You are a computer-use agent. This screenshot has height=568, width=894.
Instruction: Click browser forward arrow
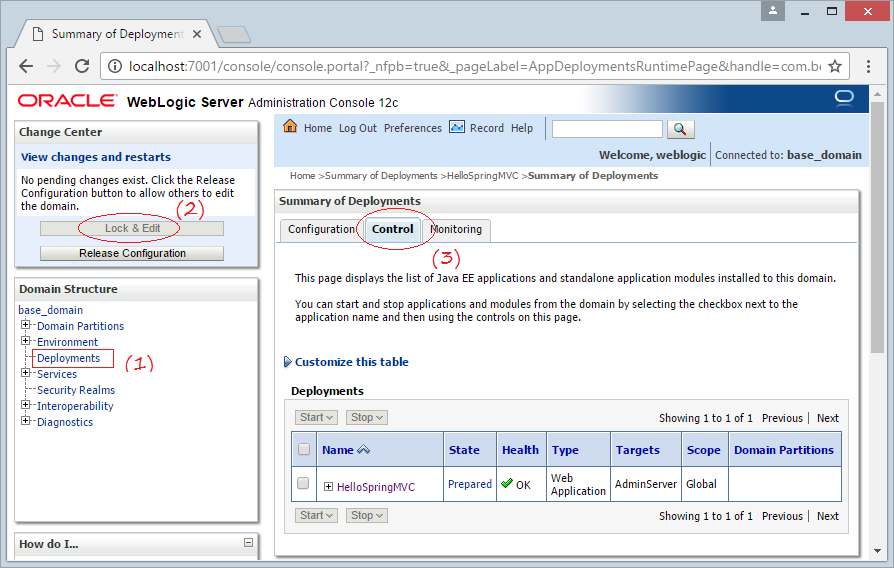[x=54, y=66]
